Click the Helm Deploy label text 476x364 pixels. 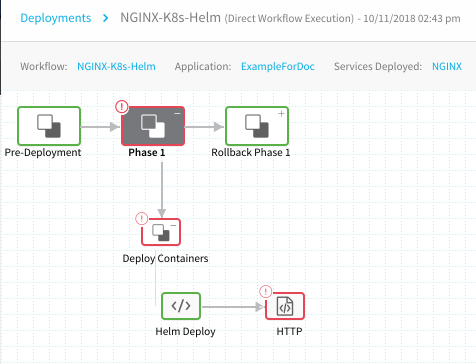[185, 331]
